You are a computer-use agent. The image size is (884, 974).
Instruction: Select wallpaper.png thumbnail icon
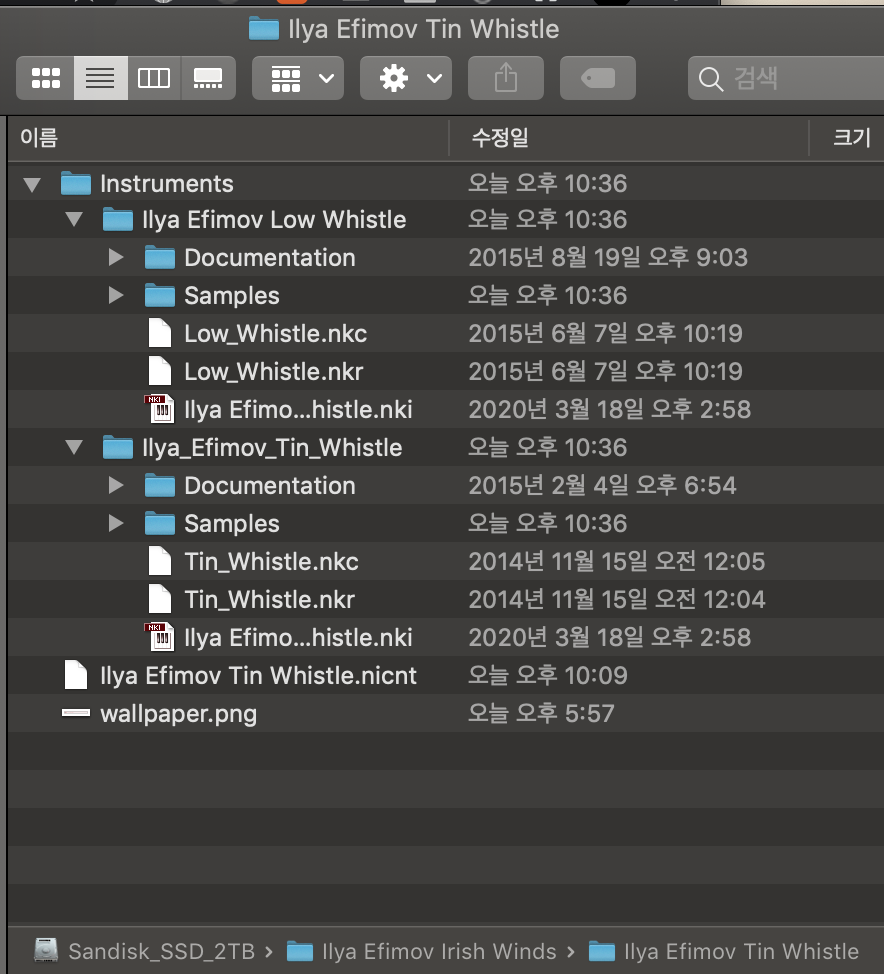click(x=76, y=713)
